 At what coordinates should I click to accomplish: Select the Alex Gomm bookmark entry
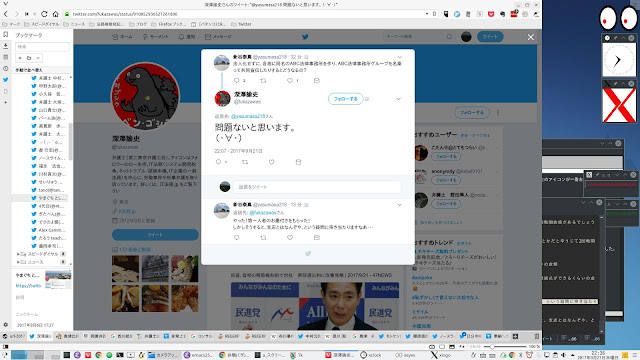[48, 230]
